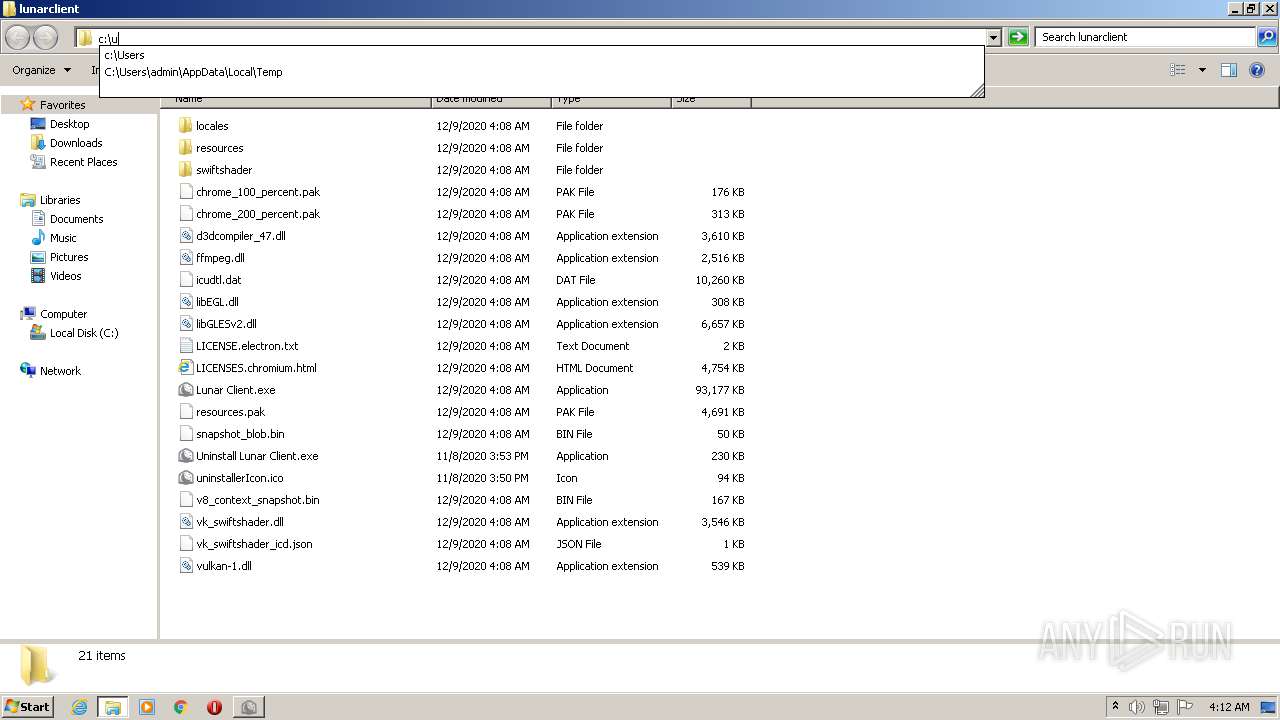Image resolution: width=1280 pixels, height=720 pixels.
Task: Click the Forward navigation arrow
Action: point(46,38)
